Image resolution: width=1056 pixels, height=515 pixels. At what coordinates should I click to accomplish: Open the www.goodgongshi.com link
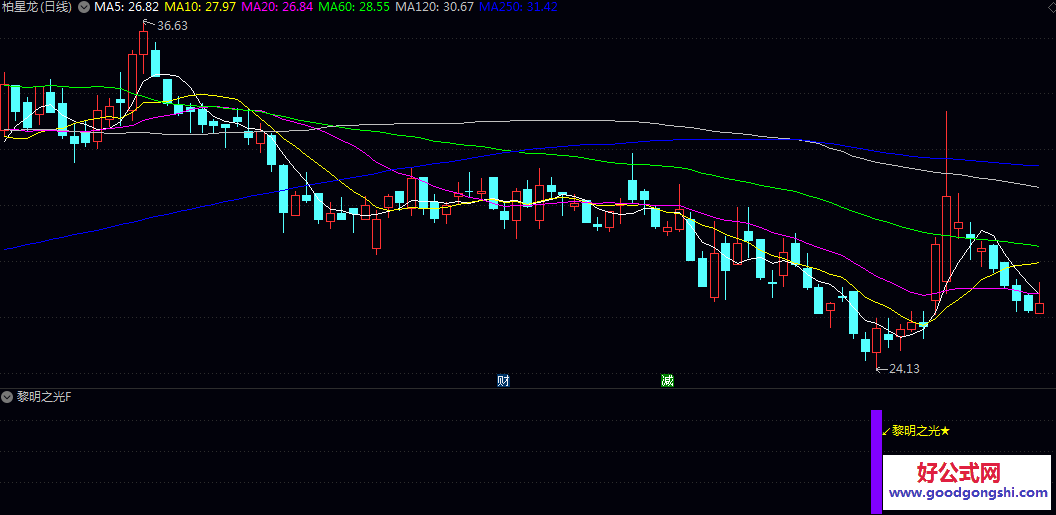click(968, 493)
